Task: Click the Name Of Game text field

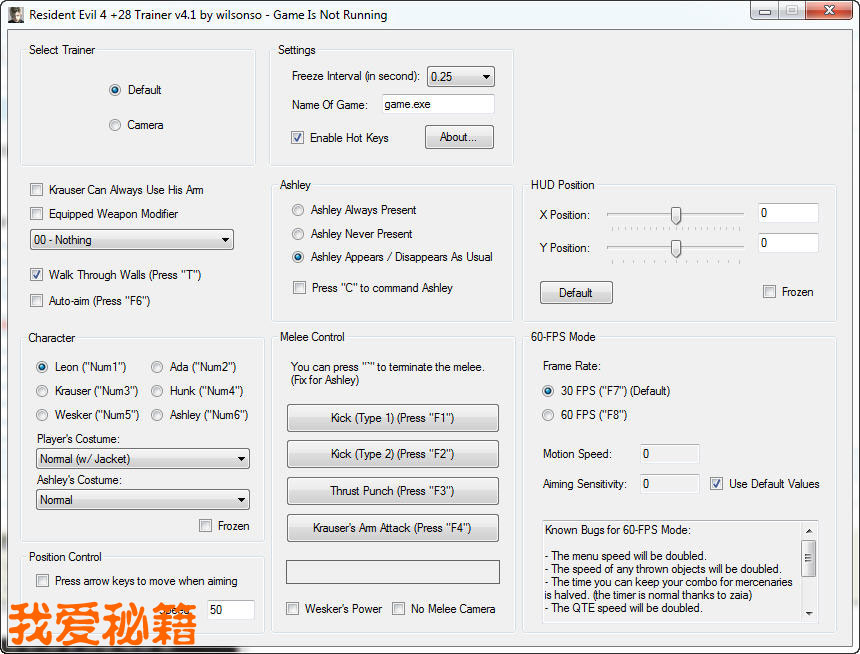Action: 436,104
